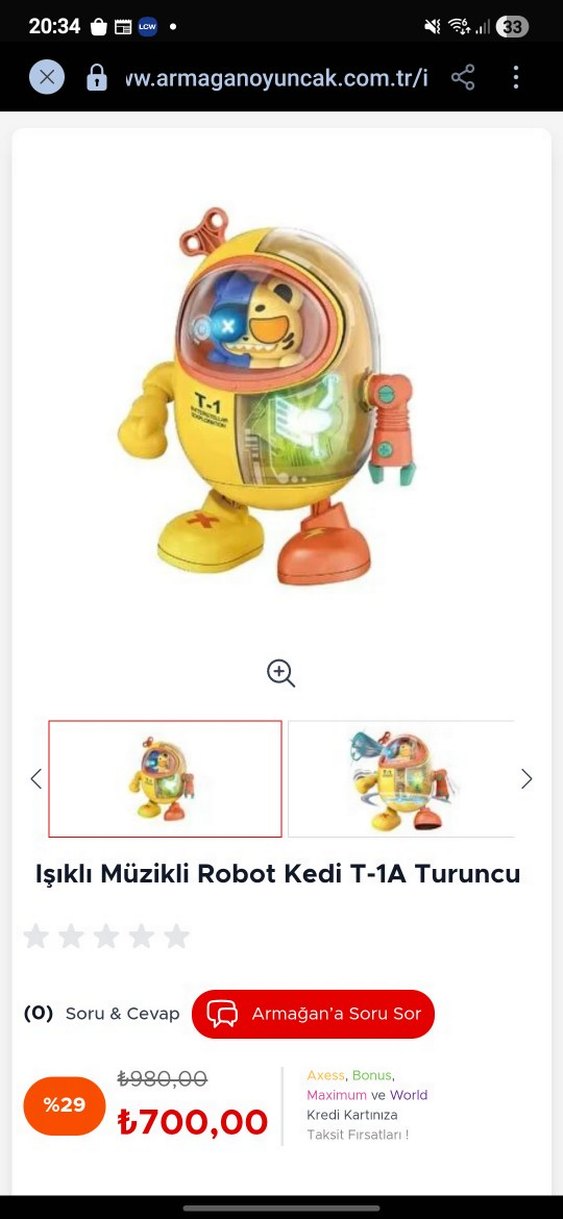Tap the Taksit Fırsatları text
Viewport: 563px width, 1219px height.
point(357,1134)
